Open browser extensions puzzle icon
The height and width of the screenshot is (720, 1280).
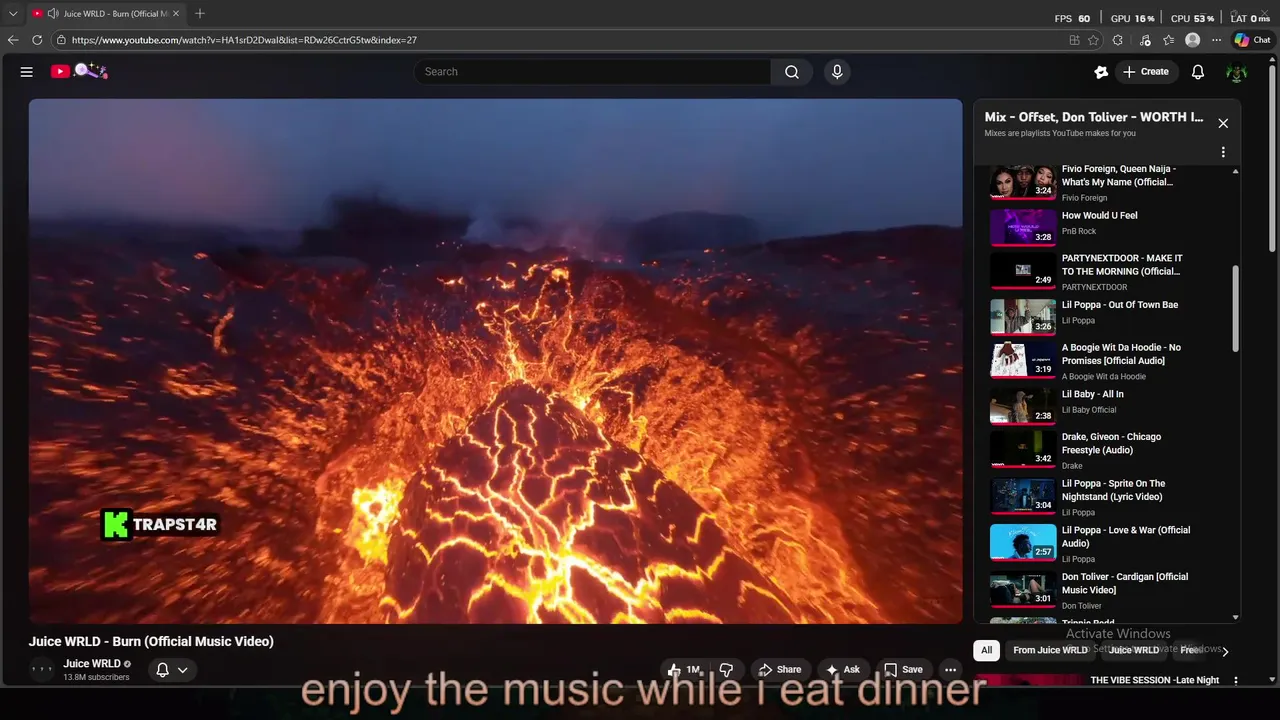coord(1118,40)
